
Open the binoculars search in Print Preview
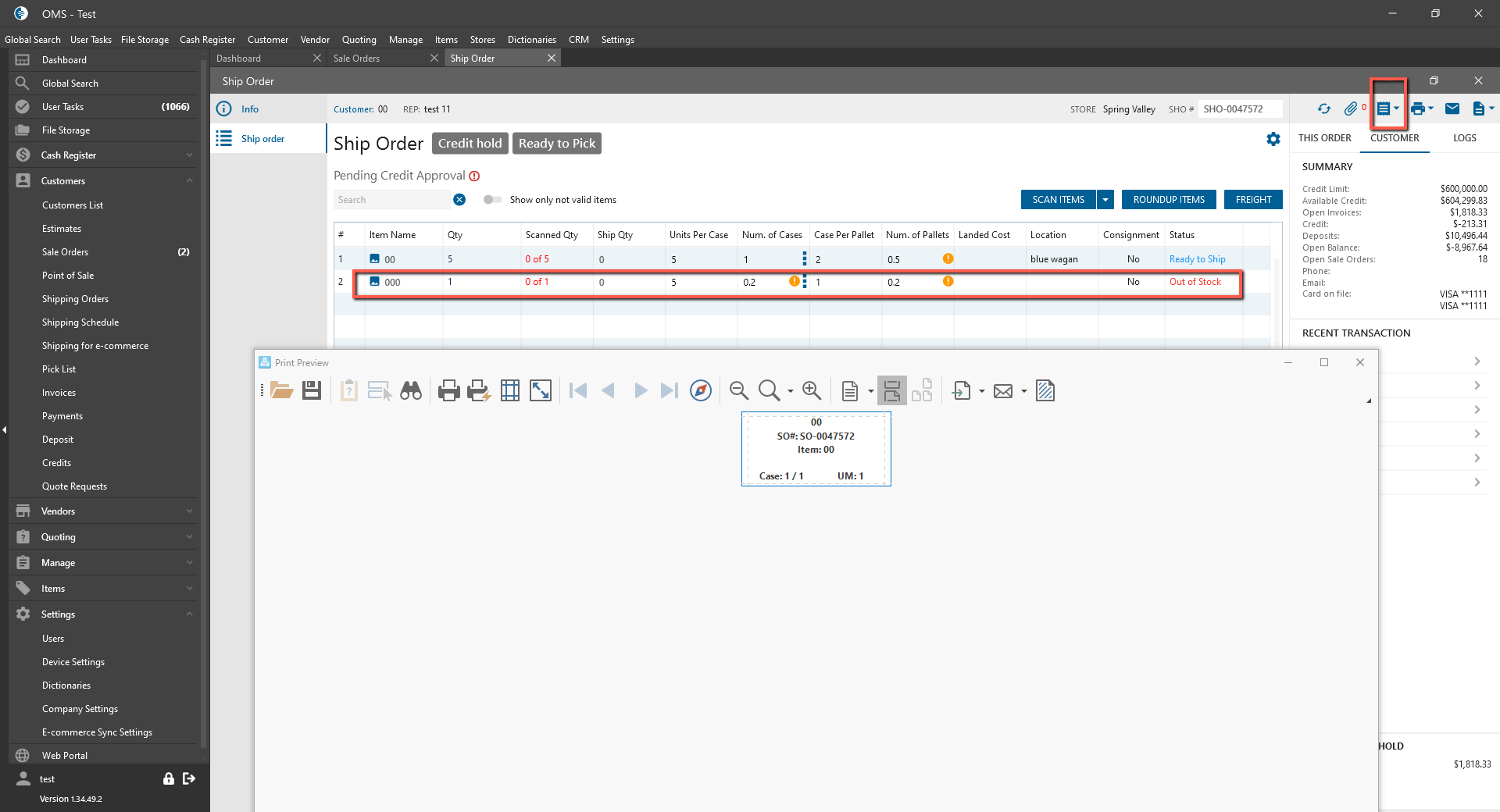pos(411,390)
